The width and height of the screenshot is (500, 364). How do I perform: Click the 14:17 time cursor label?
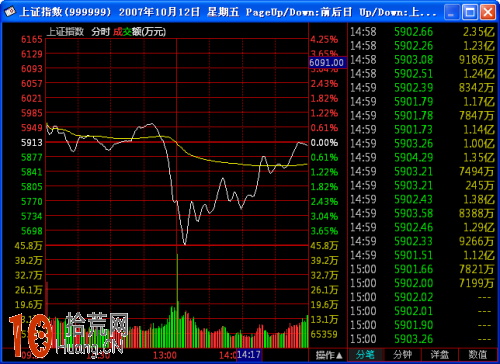pos(249,354)
